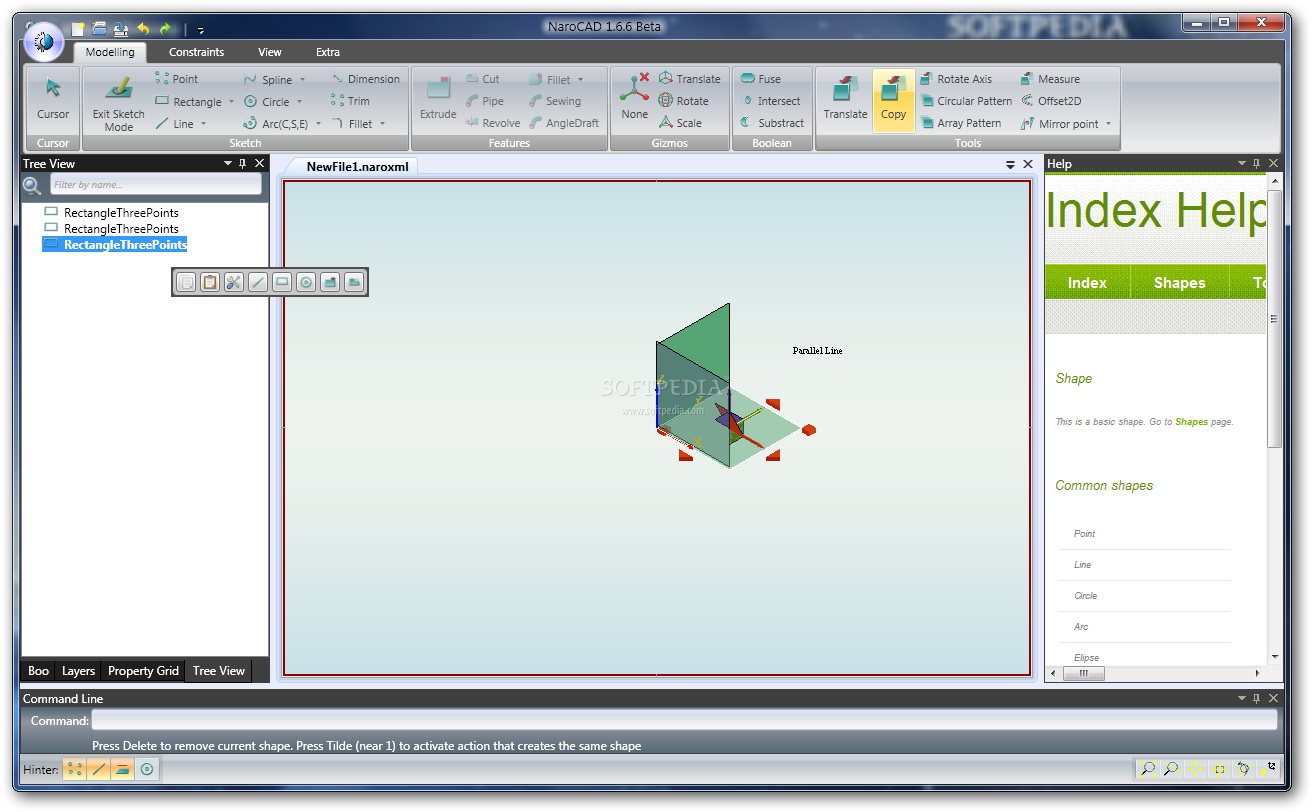This screenshot has height=812, width=1312.
Task: Customize the Quick Access Toolbar dropdown
Action: tap(201, 30)
